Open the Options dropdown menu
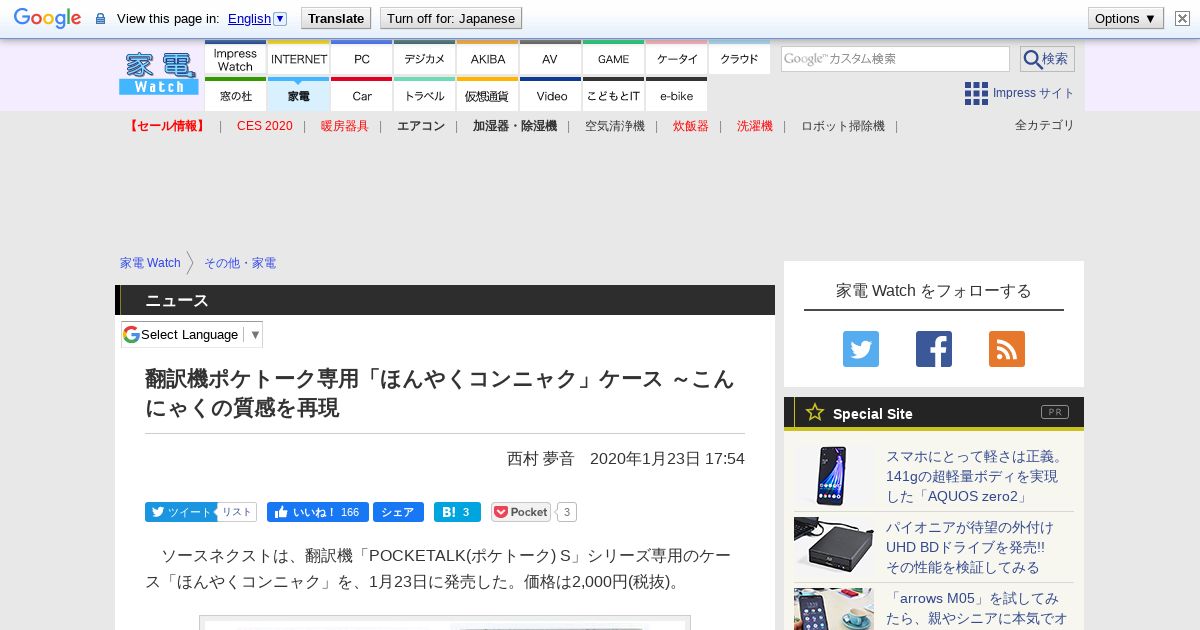Image resolution: width=1200 pixels, height=630 pixels. 1125,18
